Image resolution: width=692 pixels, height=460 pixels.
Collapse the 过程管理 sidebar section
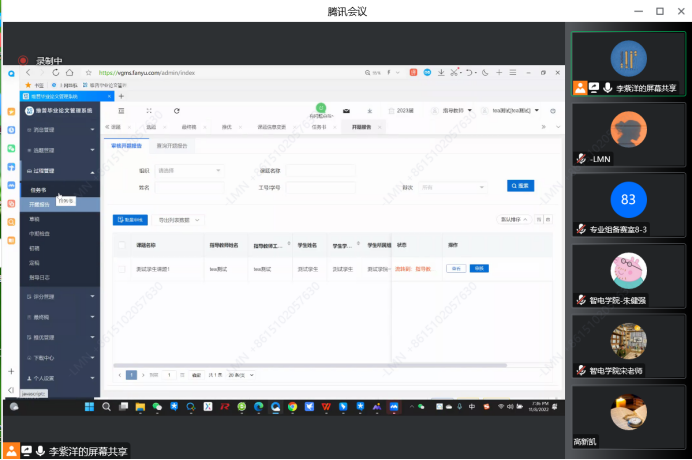[58, 172]
